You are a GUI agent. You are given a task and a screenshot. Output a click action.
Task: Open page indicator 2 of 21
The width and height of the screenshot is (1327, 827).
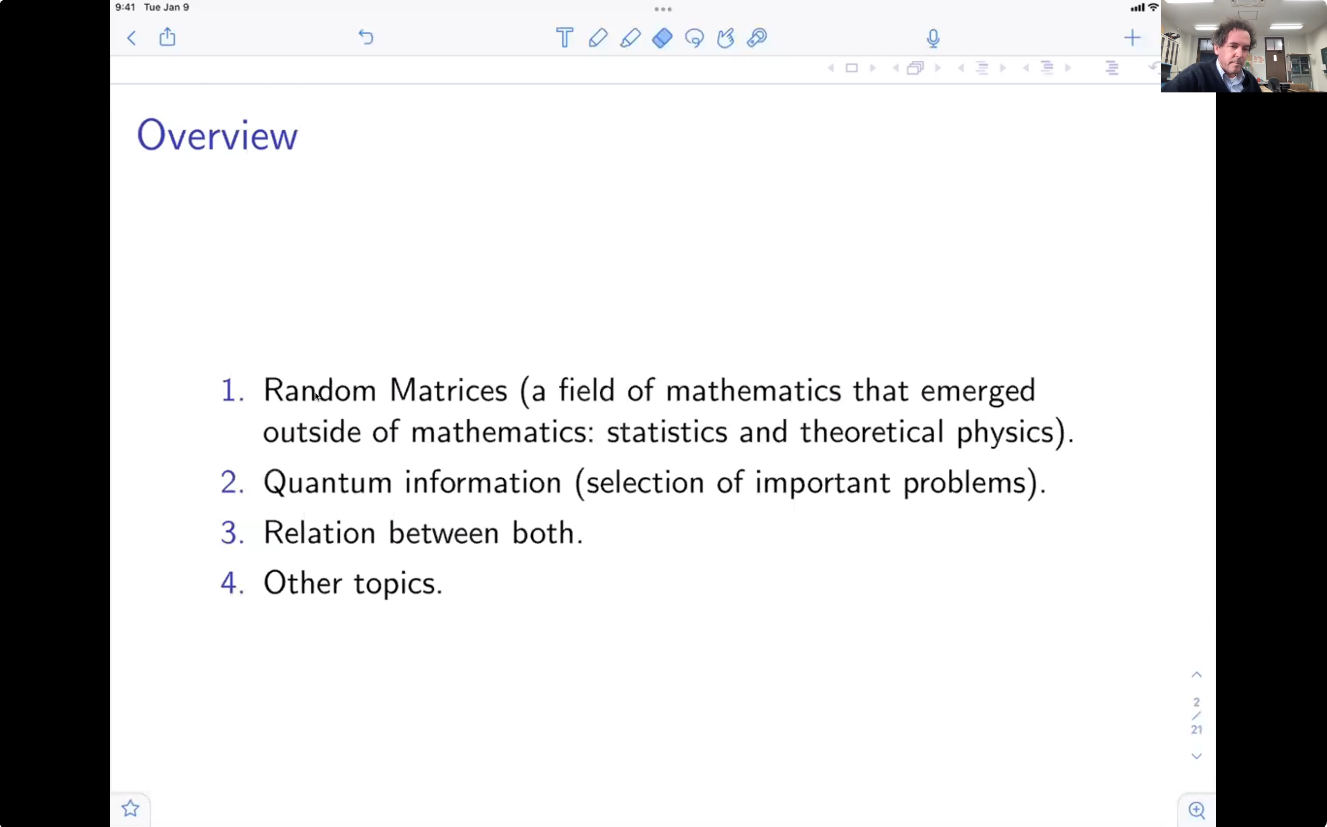(x=1196, y=716)
